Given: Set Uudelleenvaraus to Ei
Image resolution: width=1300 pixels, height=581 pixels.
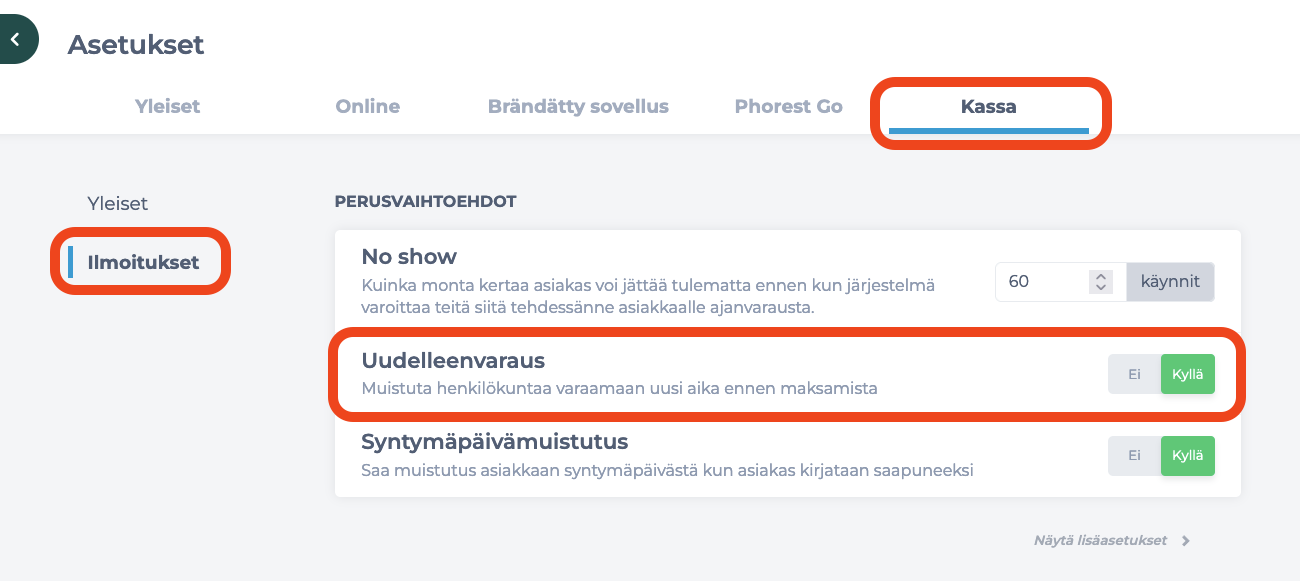Looking at the screenshot, I should pos(1134,374).
